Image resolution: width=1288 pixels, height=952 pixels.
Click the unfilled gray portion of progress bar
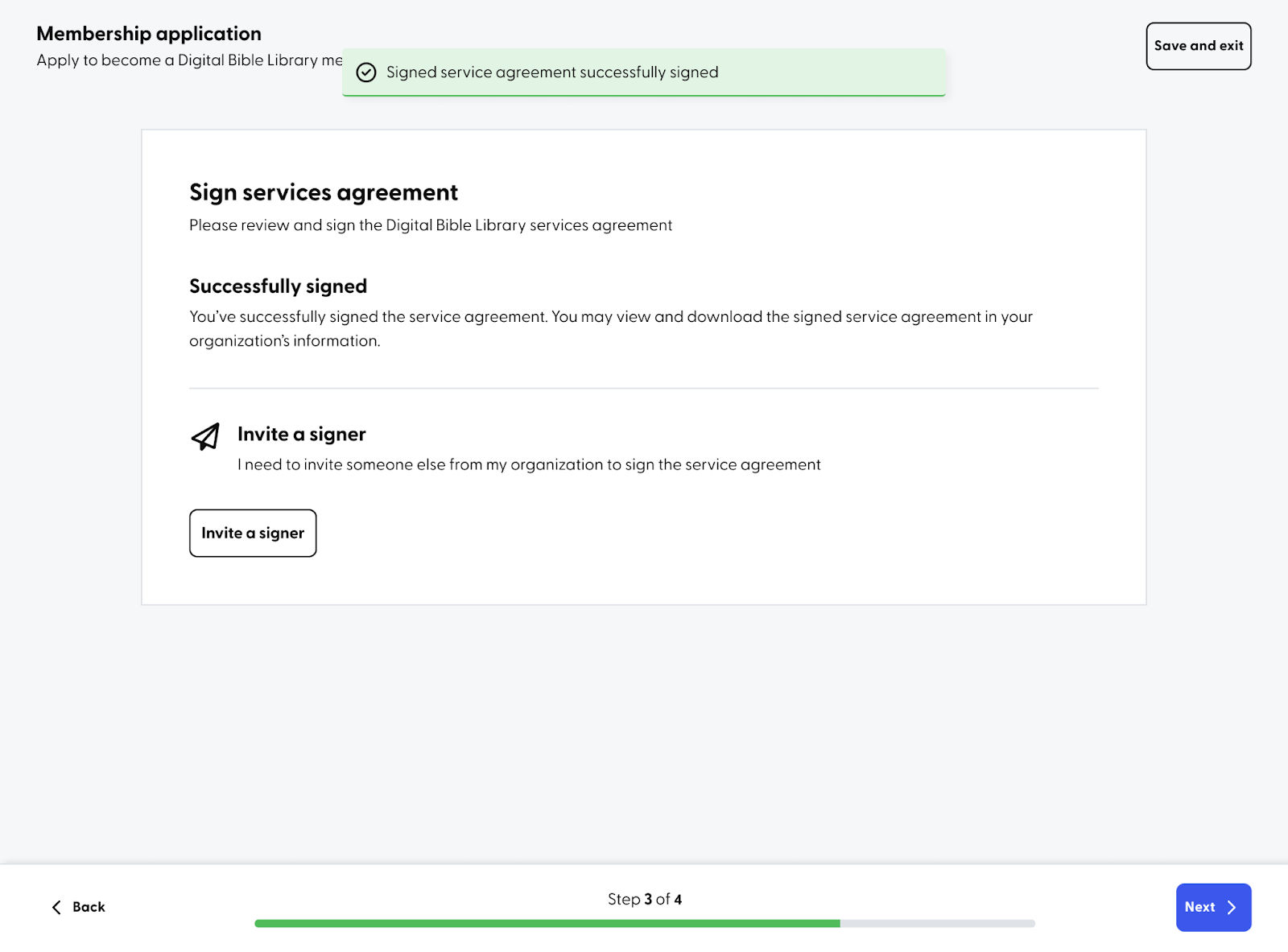click(938, 924)
